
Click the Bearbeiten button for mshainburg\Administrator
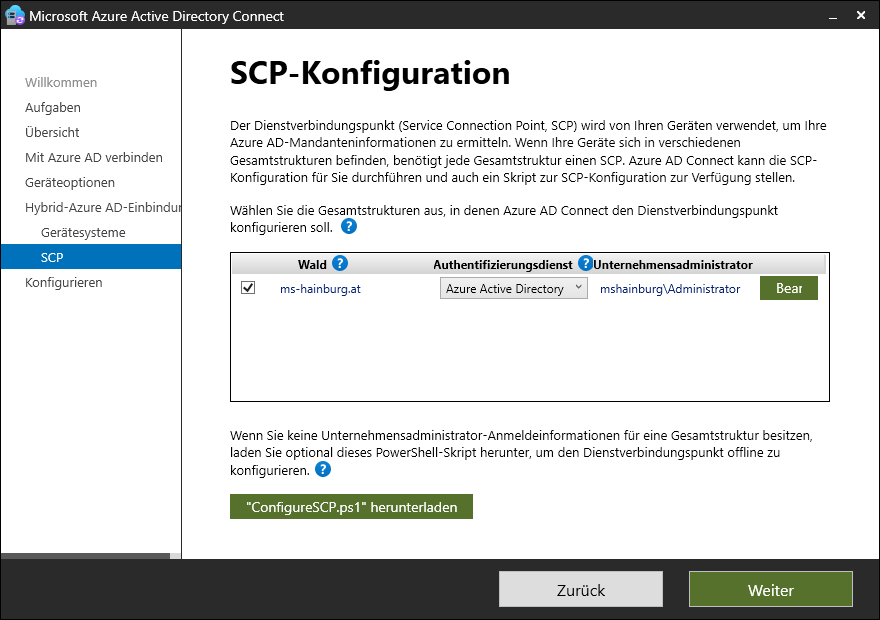pos(789,288)
